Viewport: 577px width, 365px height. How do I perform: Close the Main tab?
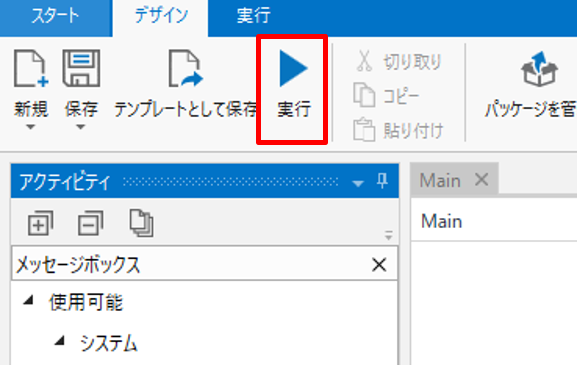click(x=481, y=180)
